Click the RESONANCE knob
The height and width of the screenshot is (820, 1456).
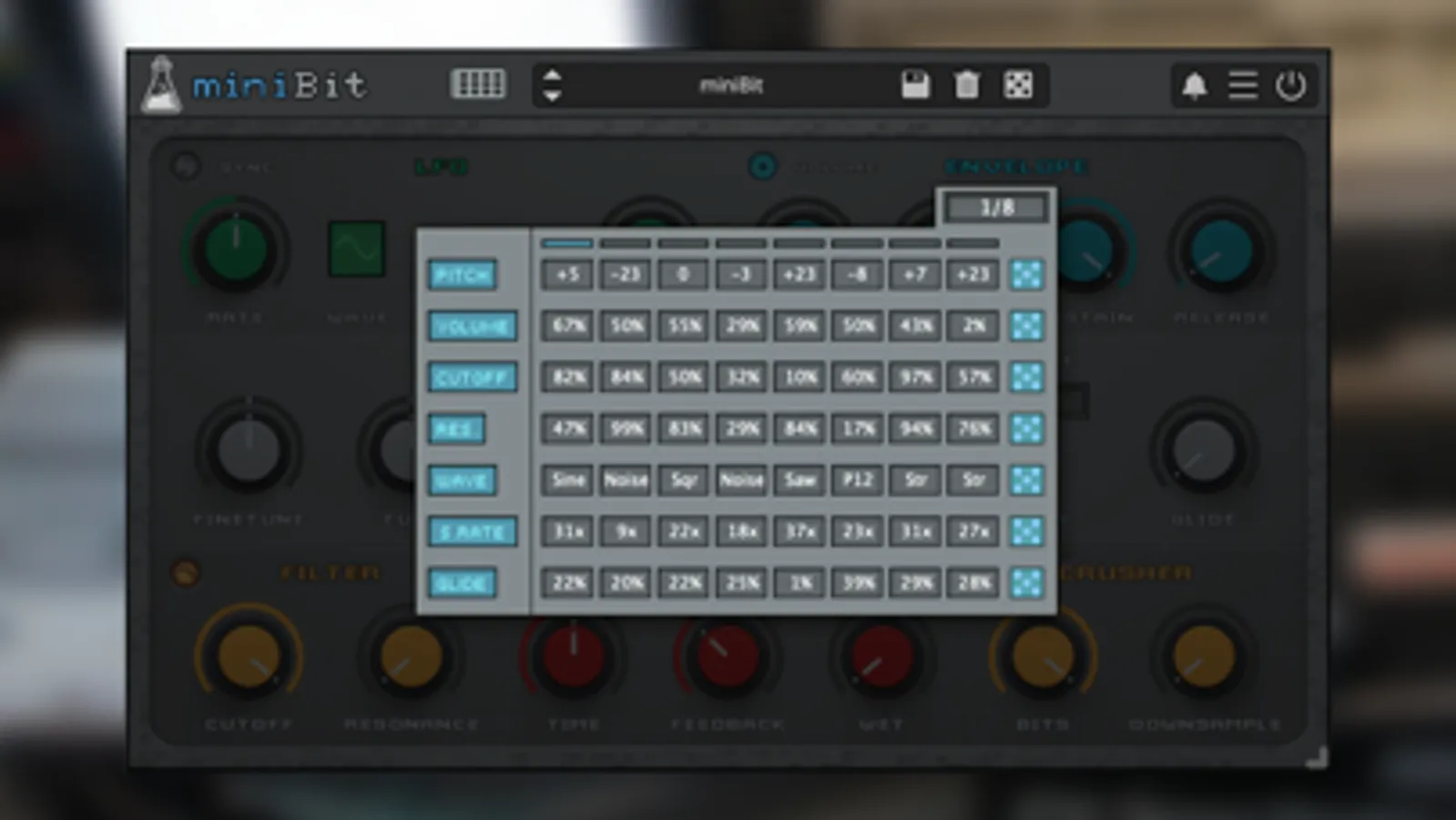411,656
